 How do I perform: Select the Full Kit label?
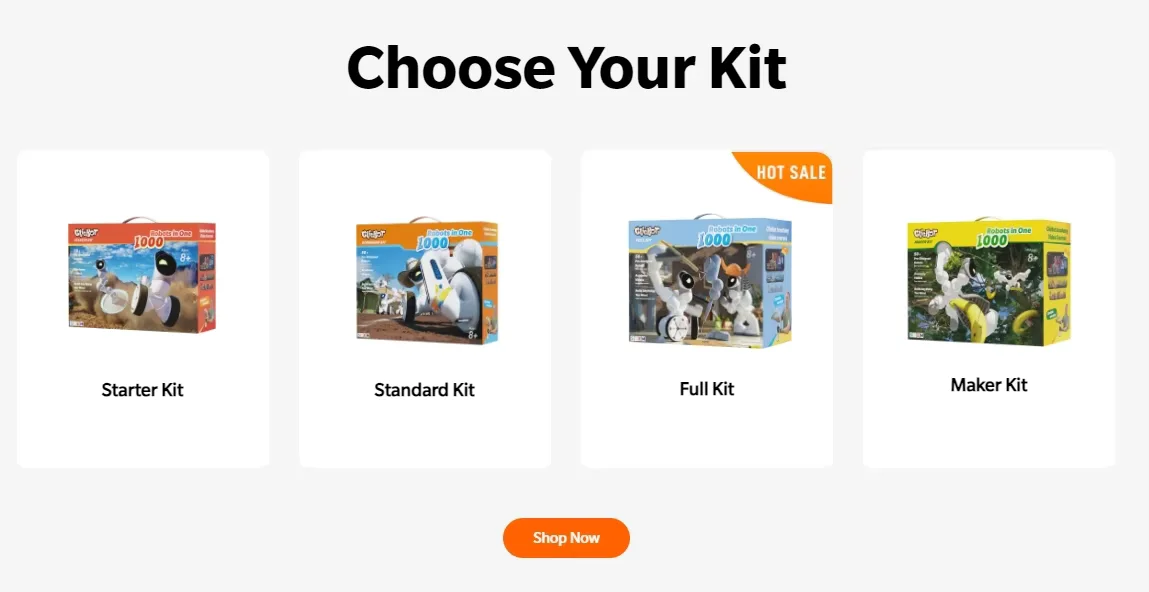point(706,388)
